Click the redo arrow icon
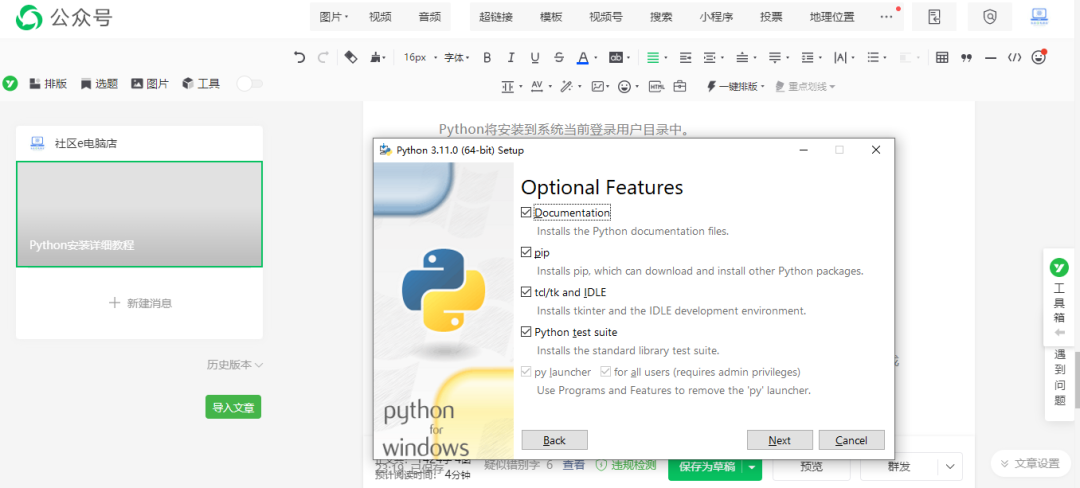The image size is (1080, 488). tap(322, 58)
